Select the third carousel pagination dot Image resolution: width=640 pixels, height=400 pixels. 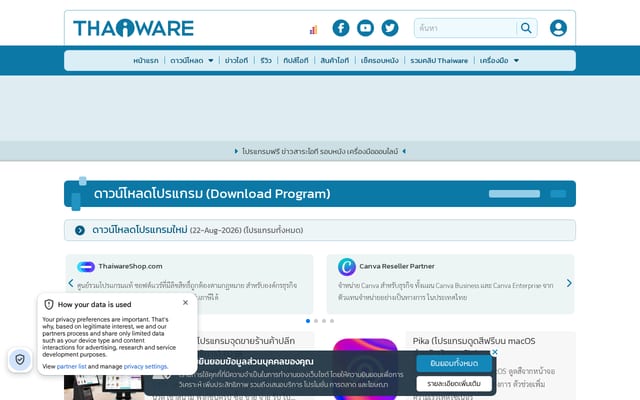click(x=324, y=321)
